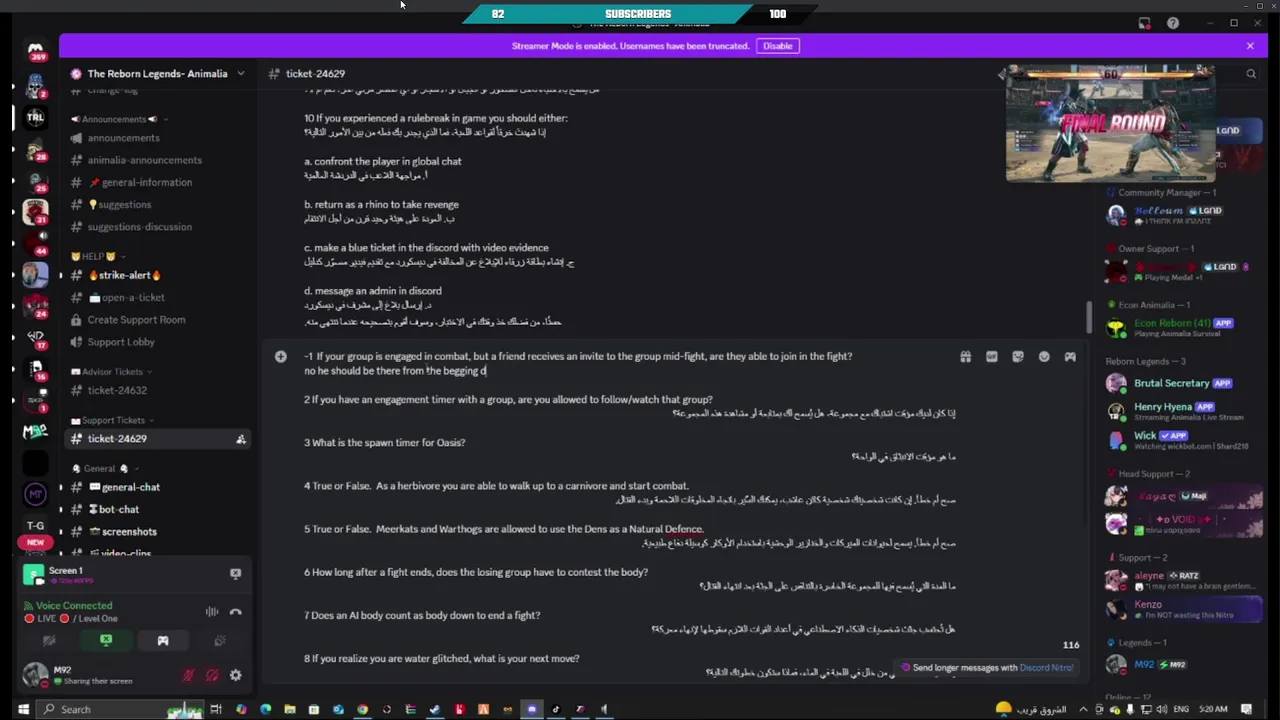Image resolution: width=1280 pixels, height=720 pixels.
Task: Toggle headphone deafen in user panel
Action: tap(212, 675)
